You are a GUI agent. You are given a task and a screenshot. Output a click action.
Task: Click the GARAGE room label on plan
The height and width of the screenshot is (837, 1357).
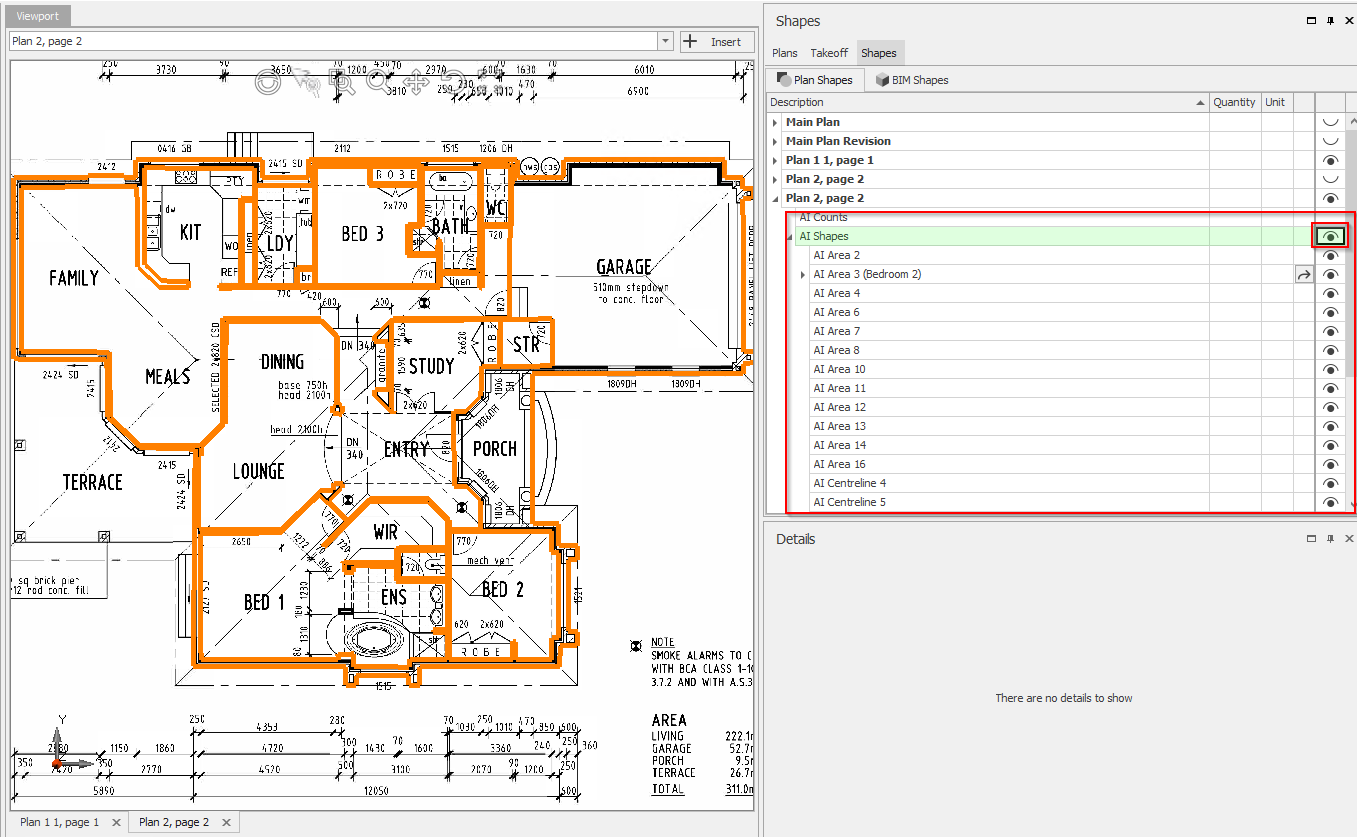tap(624, 267)
